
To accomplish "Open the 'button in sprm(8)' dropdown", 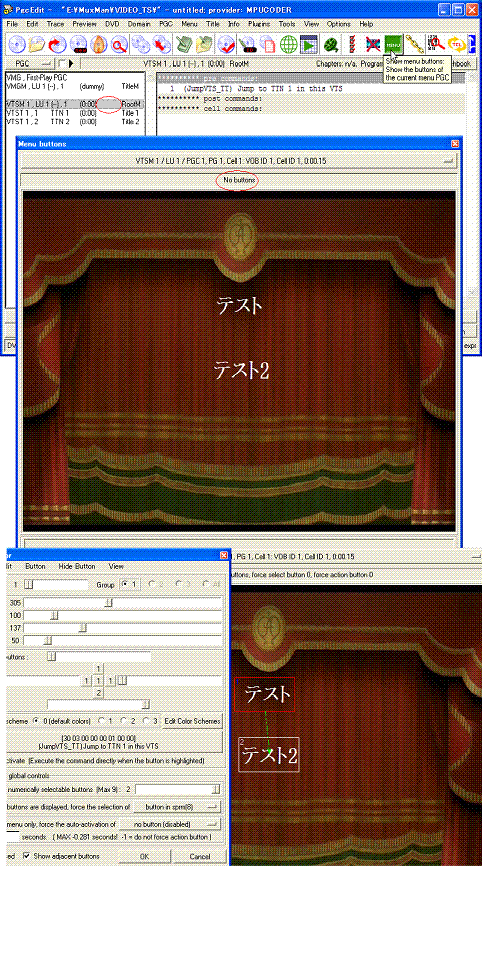I will click(x=176, y=807).
